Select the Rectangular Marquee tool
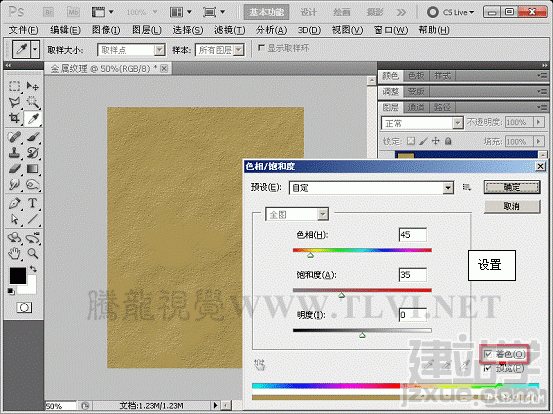The height and width of the screenshot is (414, 553). [14, 86]
